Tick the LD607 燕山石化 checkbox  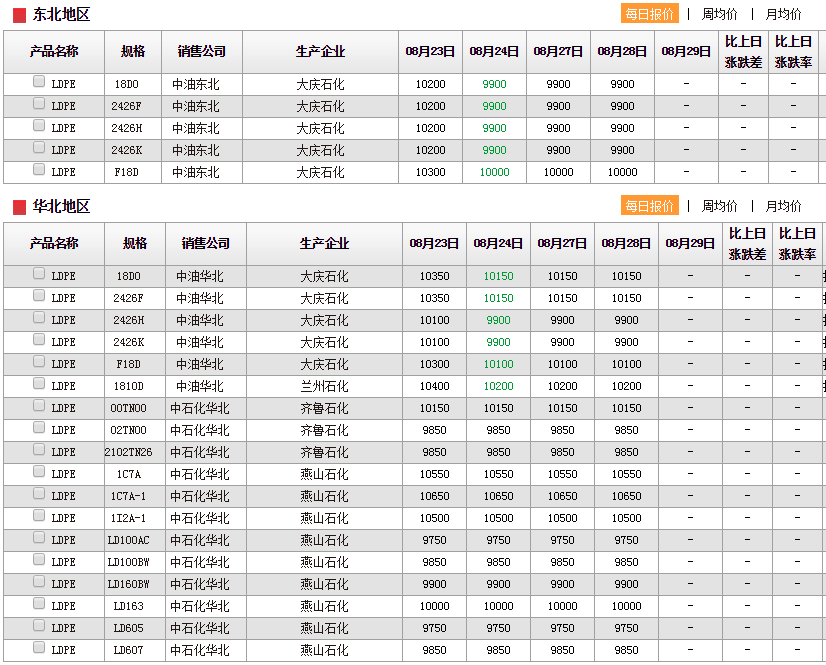point(38,647)
